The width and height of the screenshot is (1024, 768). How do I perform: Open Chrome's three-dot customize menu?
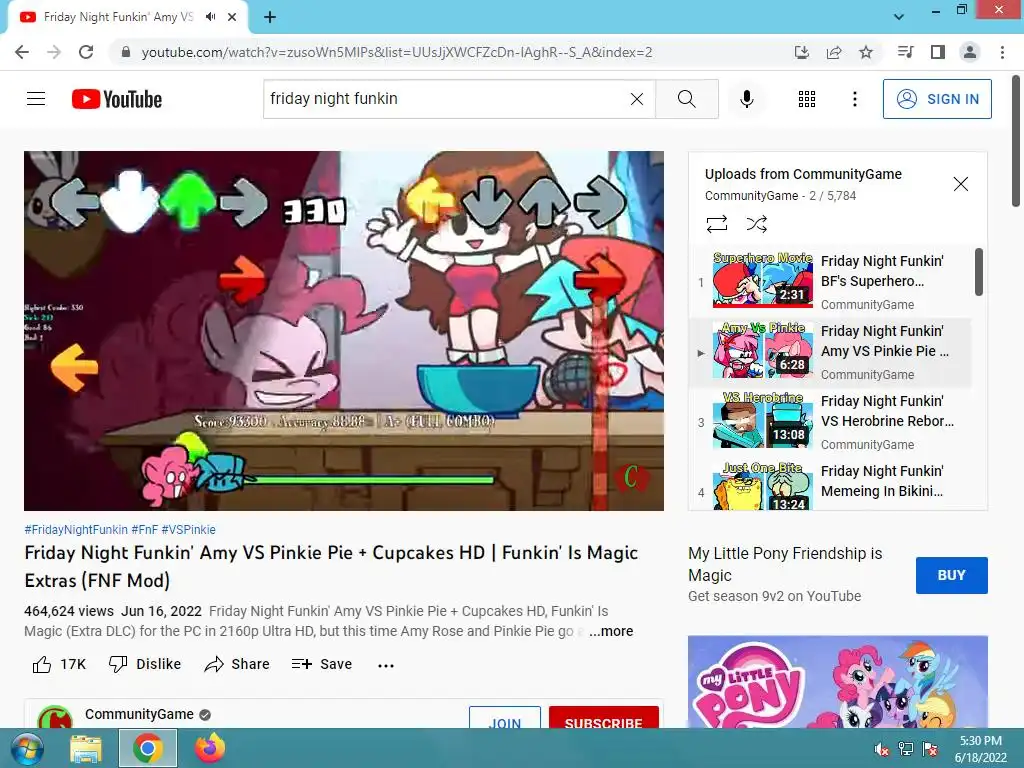1002,52
